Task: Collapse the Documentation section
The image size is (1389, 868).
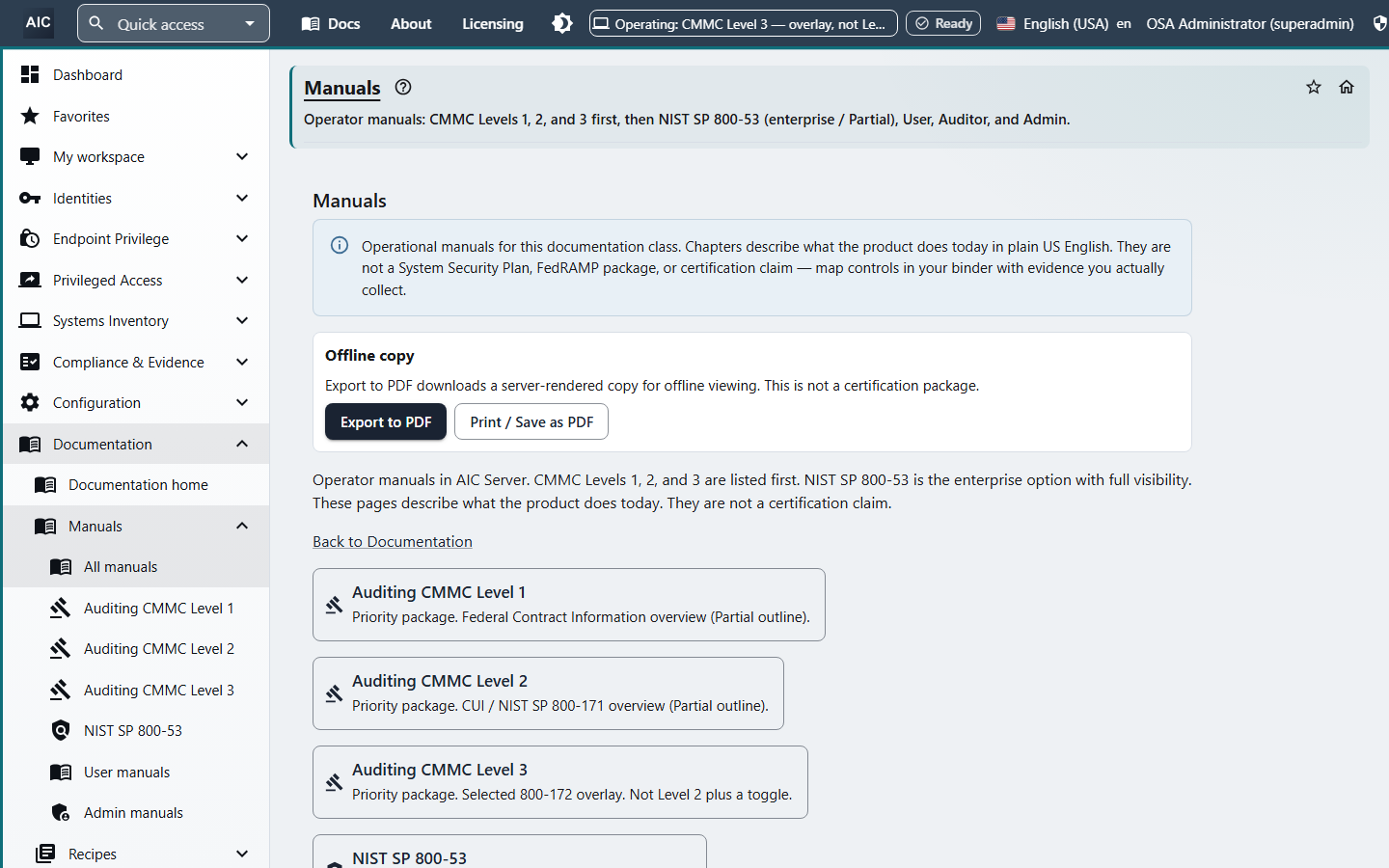Action: (136, 444)
